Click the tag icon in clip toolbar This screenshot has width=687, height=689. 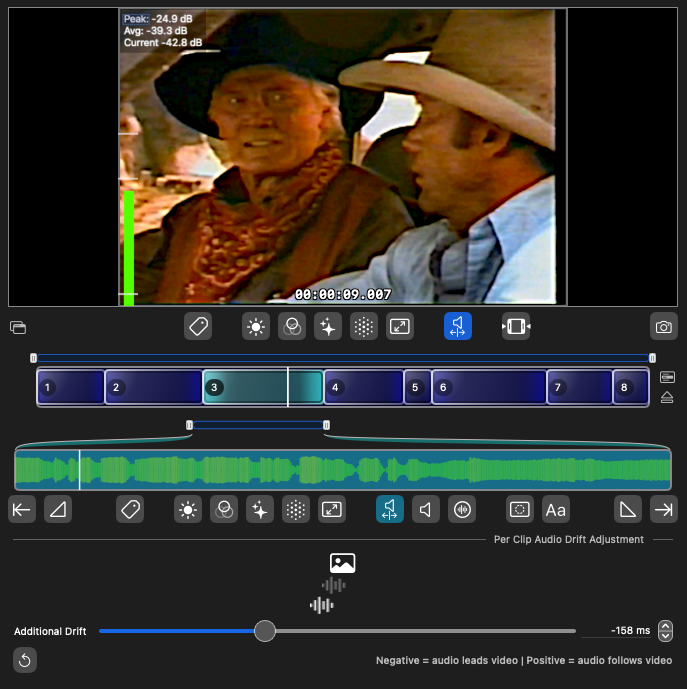pyautogui.click(x=130, y=509)
